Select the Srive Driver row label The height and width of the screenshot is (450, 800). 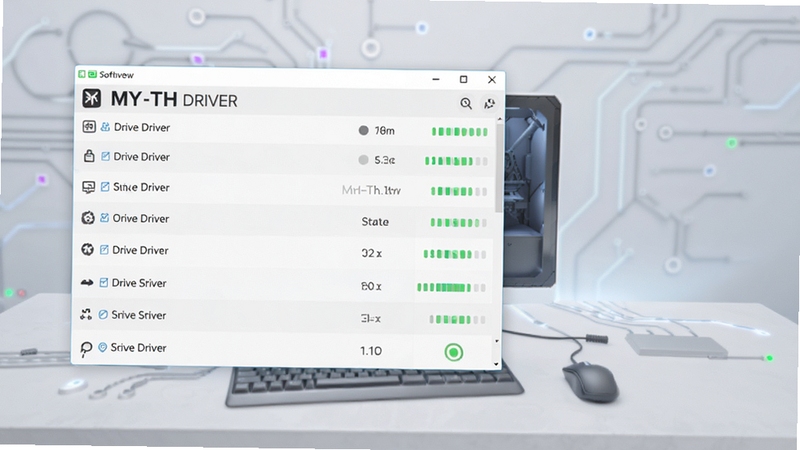tap(139, 348)
